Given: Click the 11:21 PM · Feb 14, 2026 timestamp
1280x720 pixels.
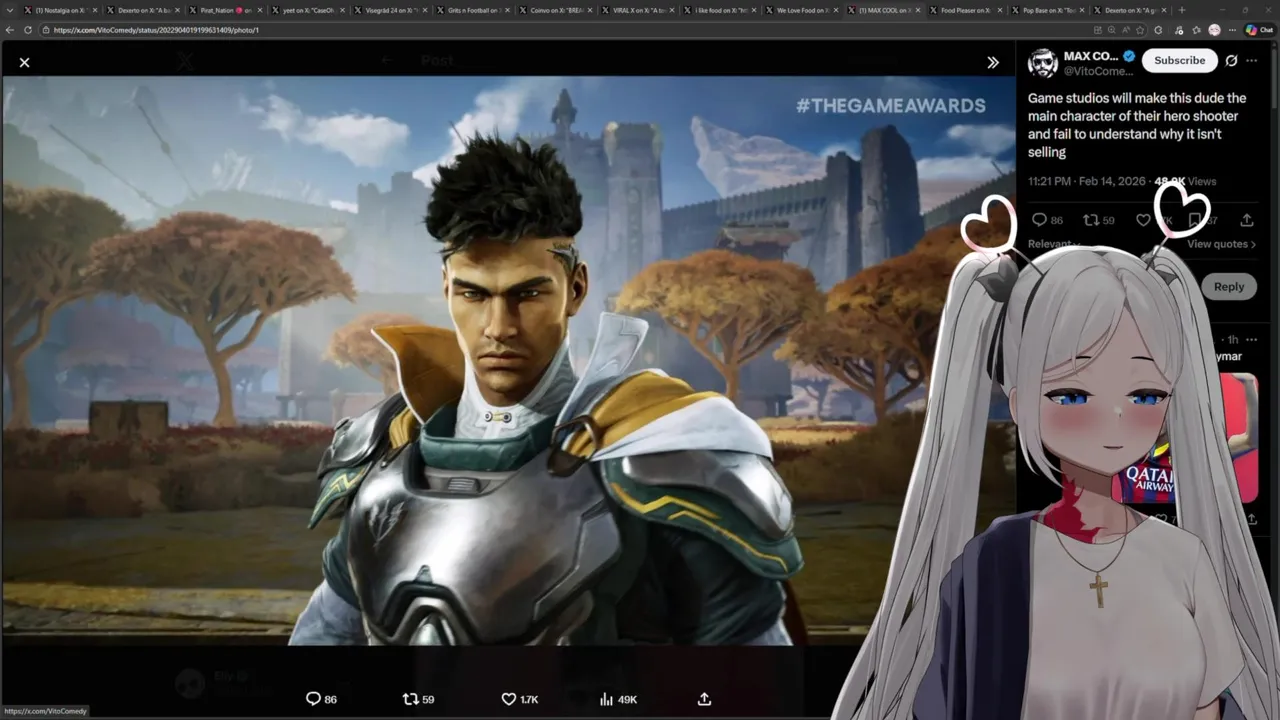Looking at the screenshot, I should [x=1087, y=181].
